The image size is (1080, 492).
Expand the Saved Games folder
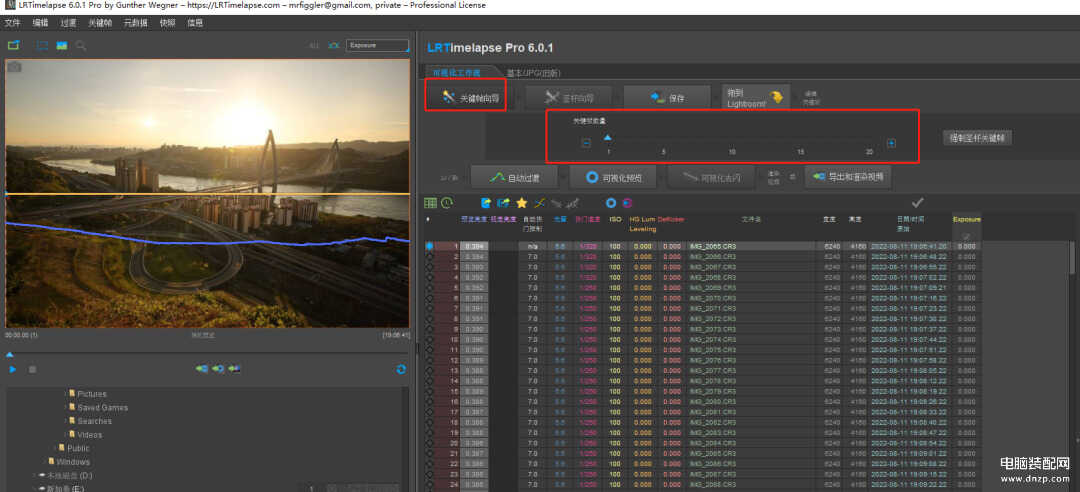tap(65, 407)
